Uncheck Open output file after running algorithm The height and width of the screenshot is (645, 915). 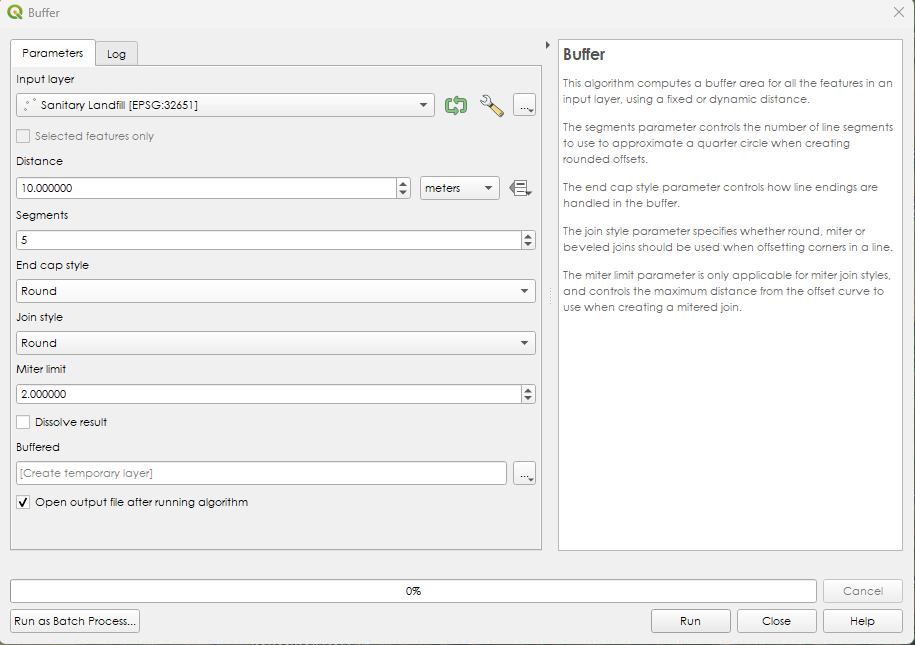click(x=24, y=502)
